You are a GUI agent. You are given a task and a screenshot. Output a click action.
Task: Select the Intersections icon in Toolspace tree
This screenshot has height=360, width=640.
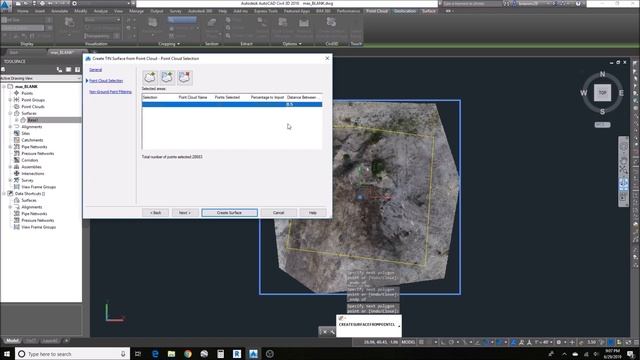point(17,173)
